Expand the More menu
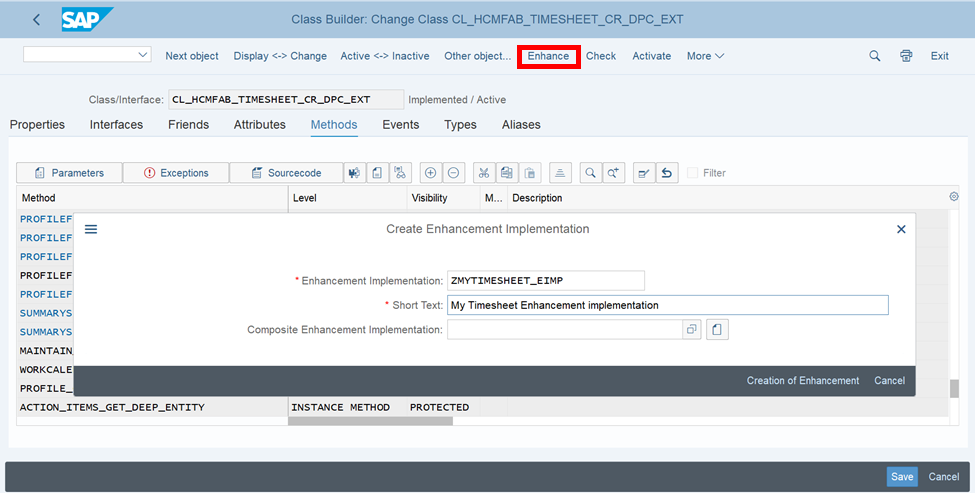This screenshot has height=493, width=975. click(x=705, y=56)
